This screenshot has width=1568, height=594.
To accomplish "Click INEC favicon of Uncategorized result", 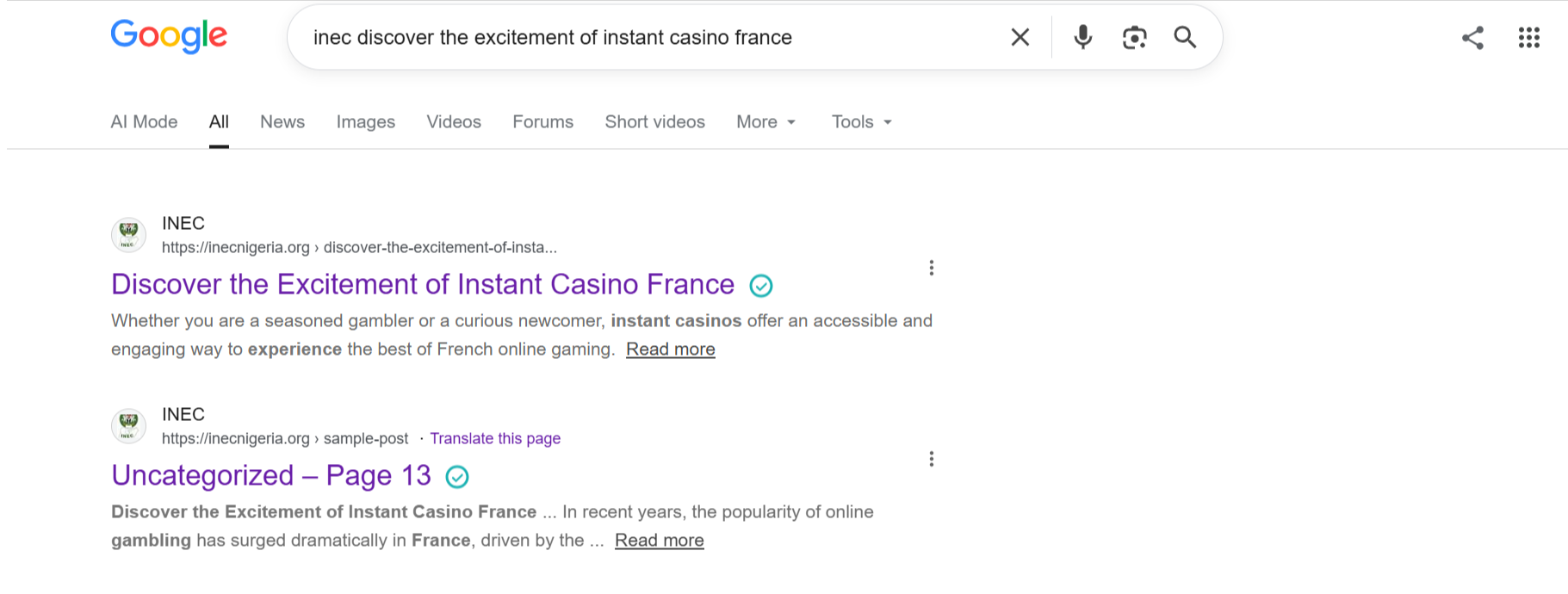I will click(128, 425).
